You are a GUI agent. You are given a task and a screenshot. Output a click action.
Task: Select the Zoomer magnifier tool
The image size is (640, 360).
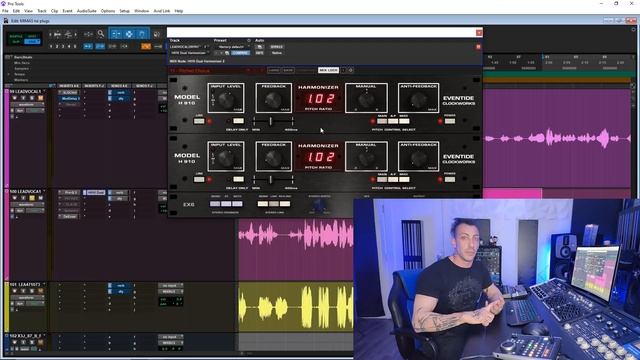coord(101,34)
